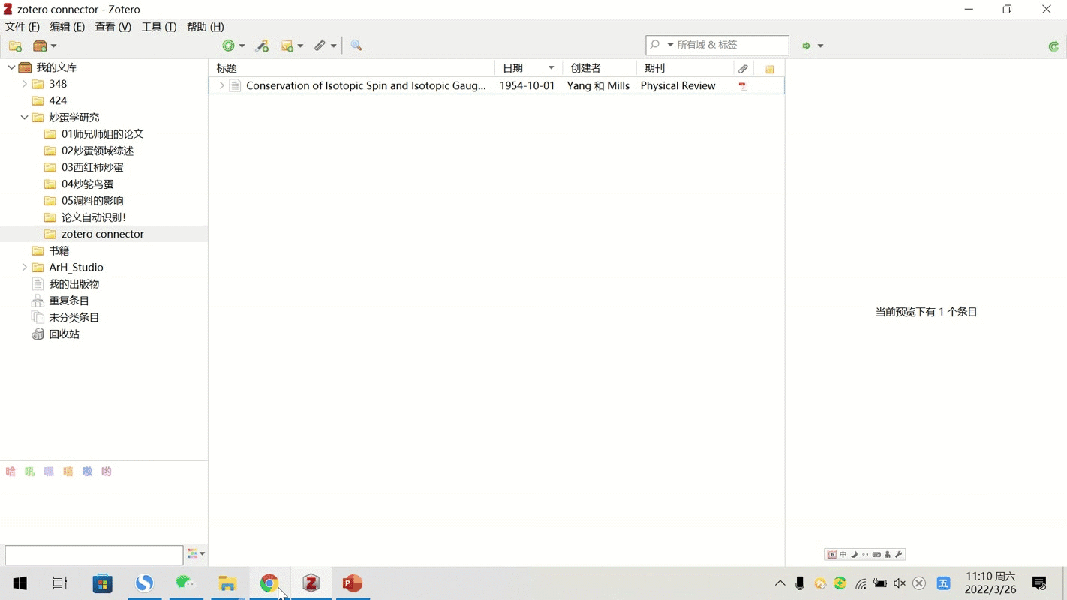Image resolution: width=1067 pixels, height=600 pixels.
Task: Open the New Library toolbar icon
Action: [x=40, y=46]
